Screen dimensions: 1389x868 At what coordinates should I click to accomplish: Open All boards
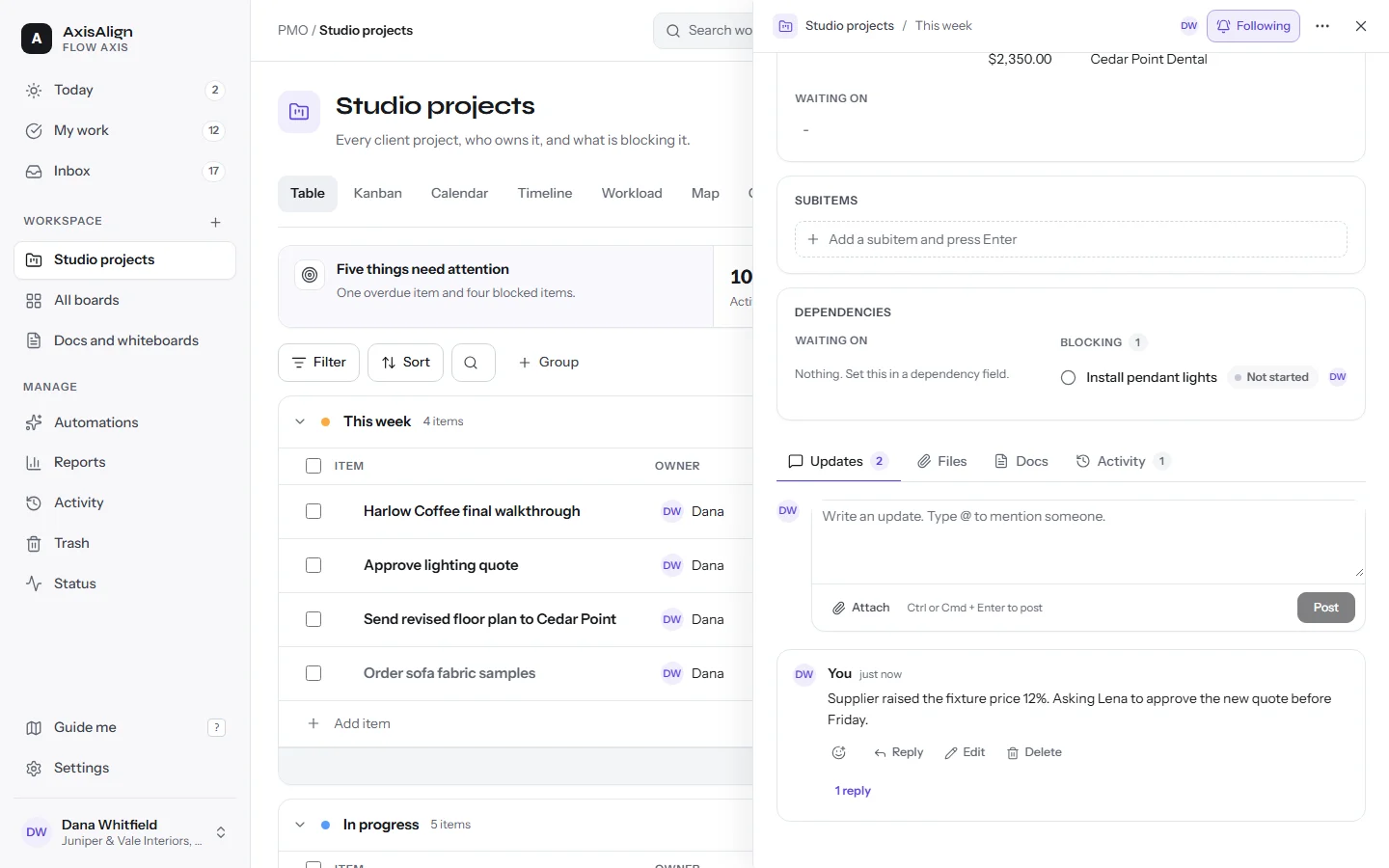click(124, 300)
